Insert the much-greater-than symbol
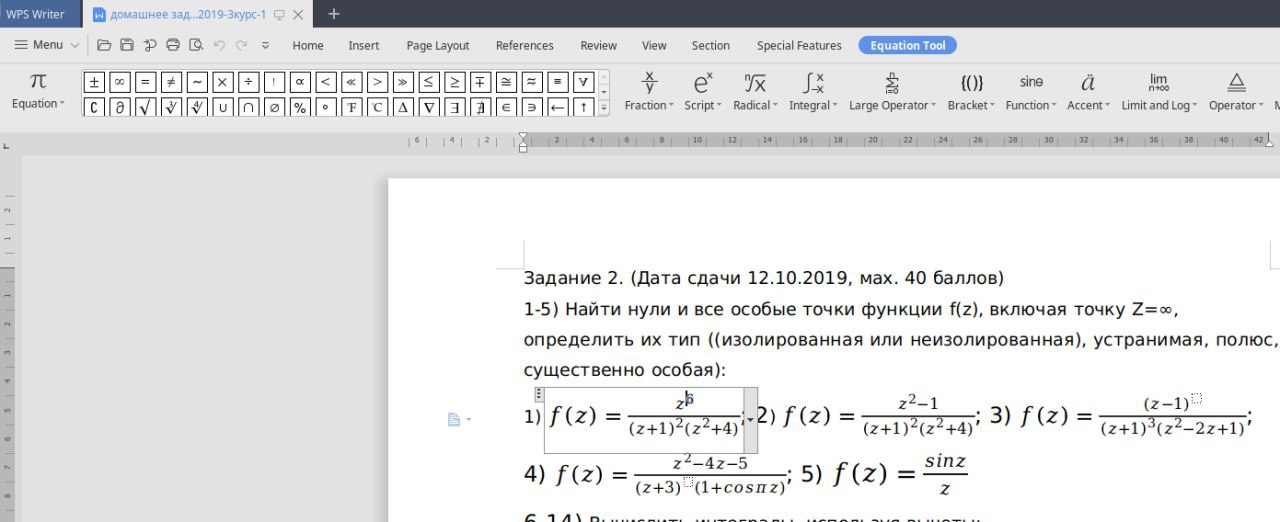This screenshot has height=522, width=1280. pos(403,82)
